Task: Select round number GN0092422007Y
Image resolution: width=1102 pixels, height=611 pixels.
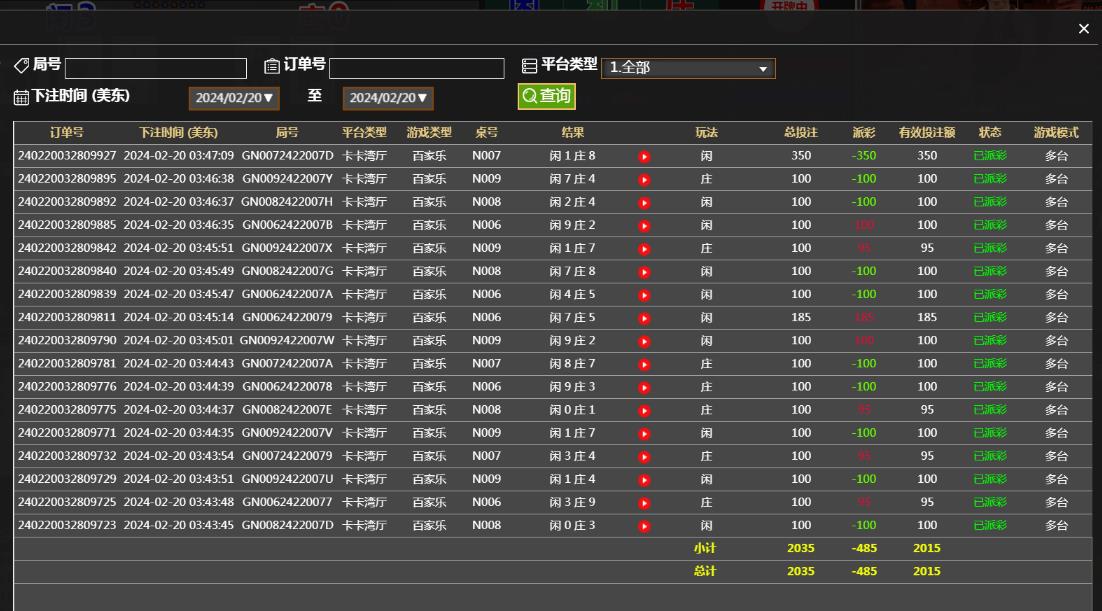Action: (x=287, y=179)
